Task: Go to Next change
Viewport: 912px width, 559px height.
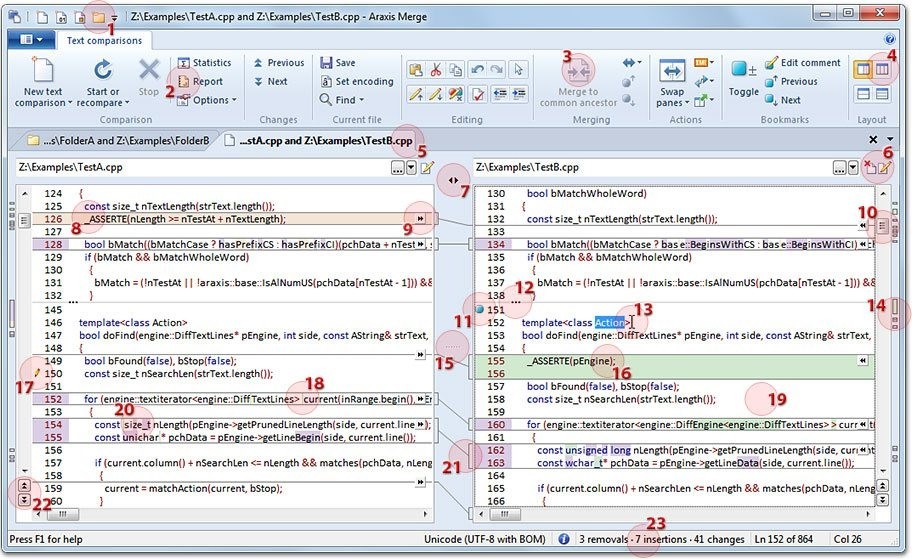Action: 270,82
